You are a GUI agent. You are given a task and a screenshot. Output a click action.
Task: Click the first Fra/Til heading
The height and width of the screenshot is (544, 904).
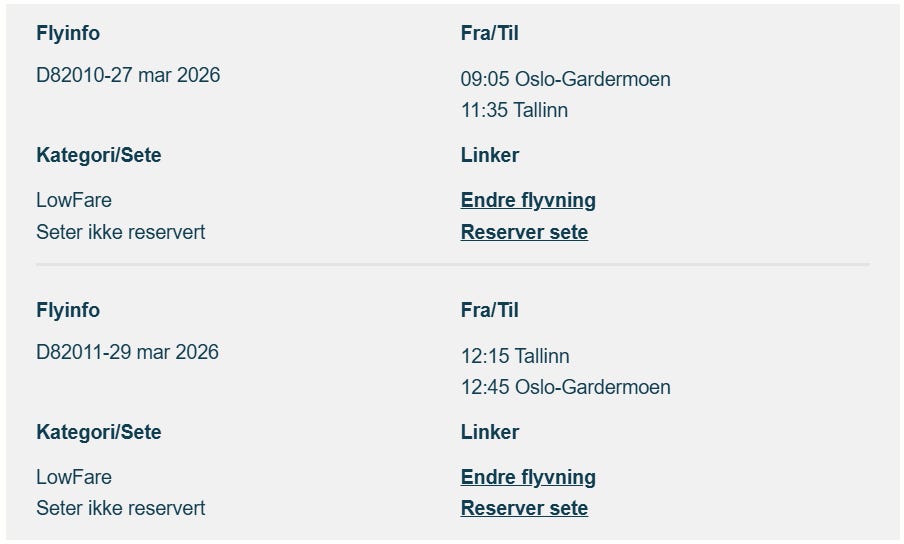coord(489,33)
